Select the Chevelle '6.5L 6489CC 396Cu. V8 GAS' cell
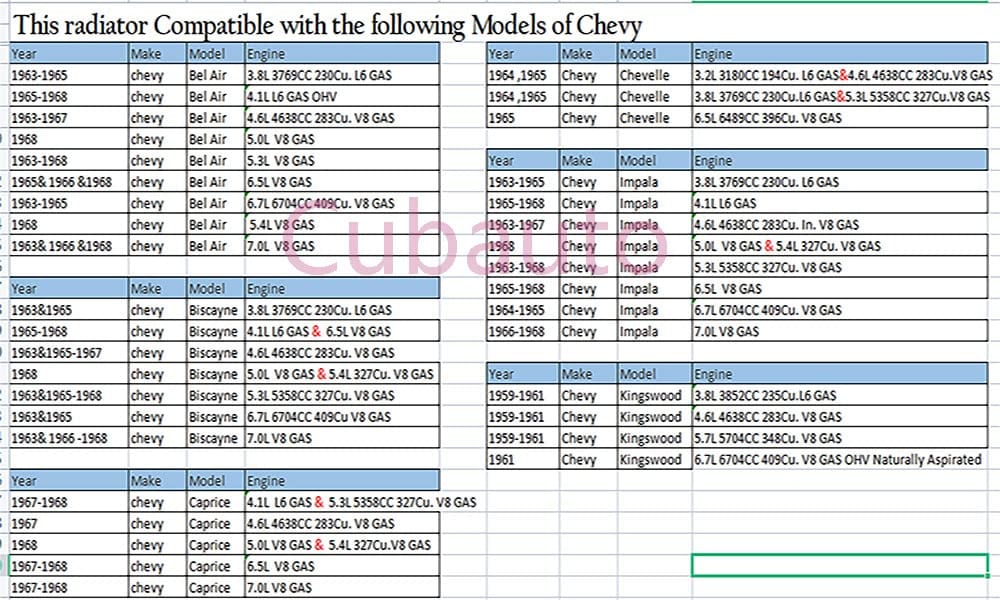 click(x=768, y=118)
